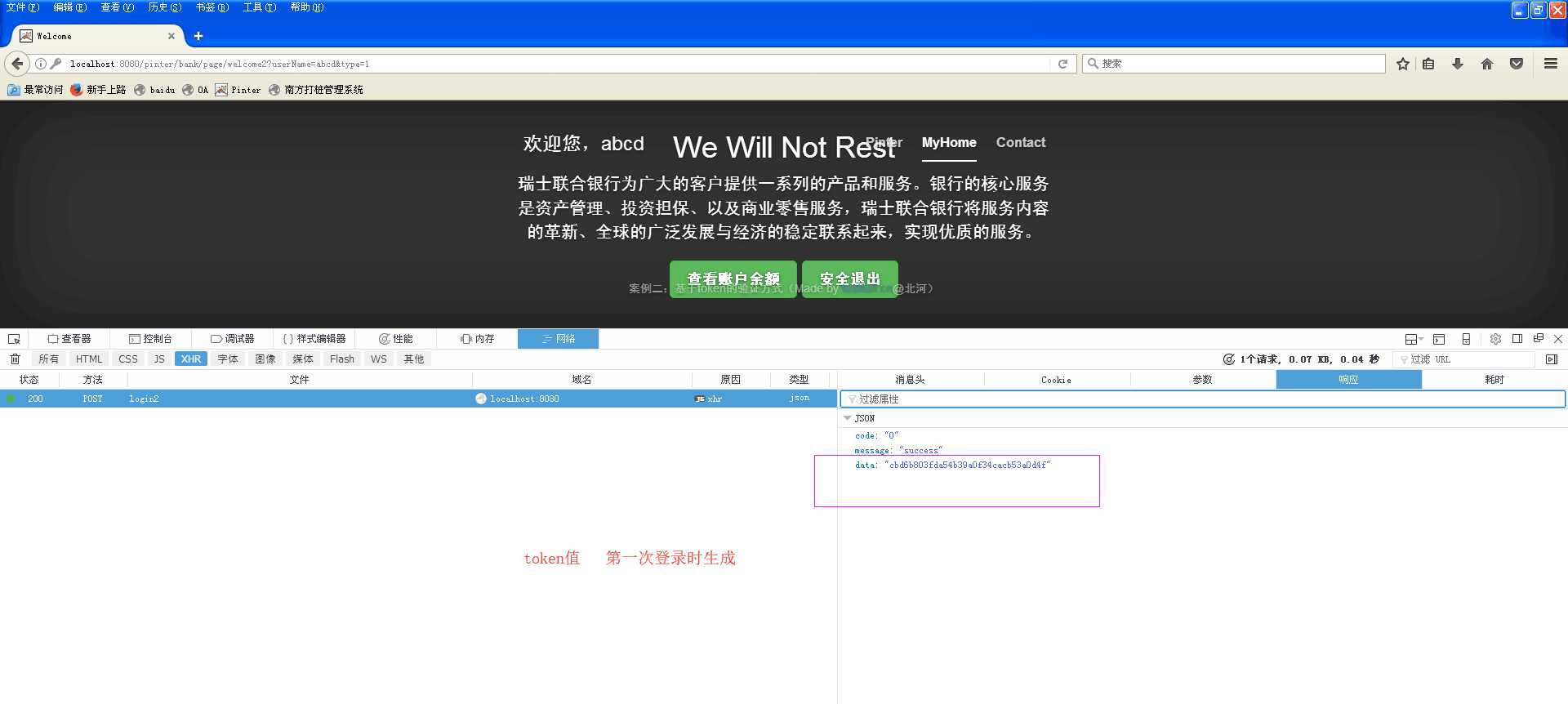Open the 消息头 headers tab
This screenshot has height=704, width=1568.
[x=911, y=380]
